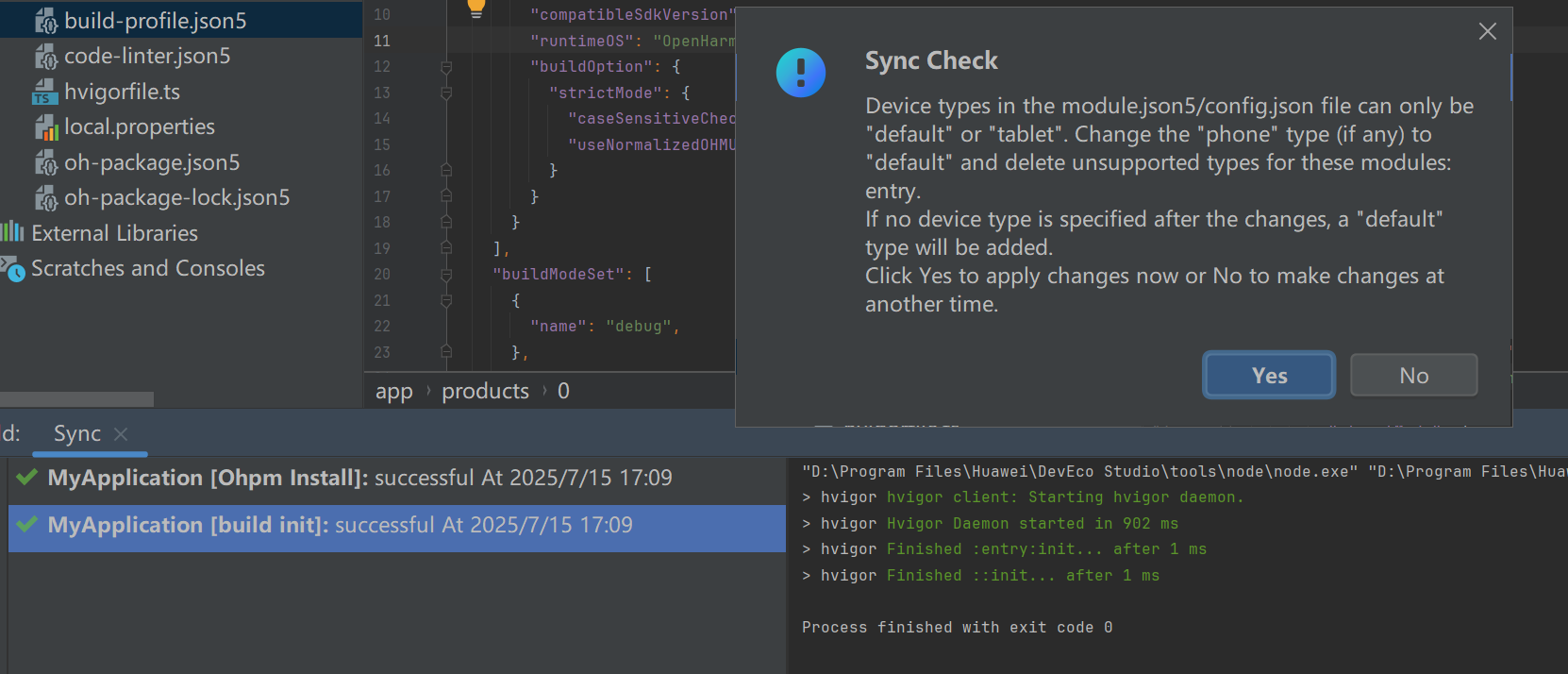Click the project tree horizontal scrollbar
The image size is (1568, 674).
coord(76,399)
